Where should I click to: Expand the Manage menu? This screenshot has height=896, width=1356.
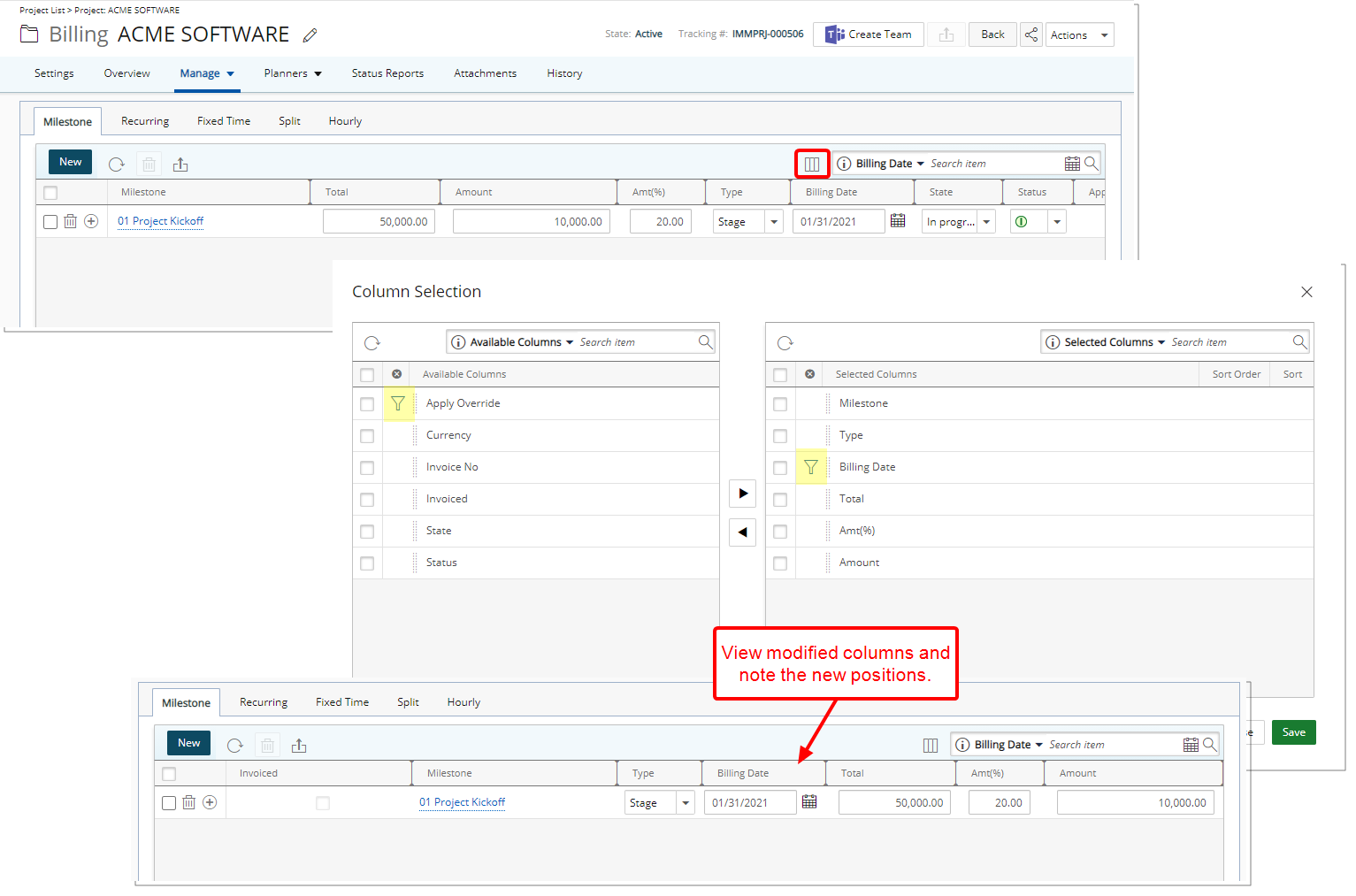[x=207, y=73]
